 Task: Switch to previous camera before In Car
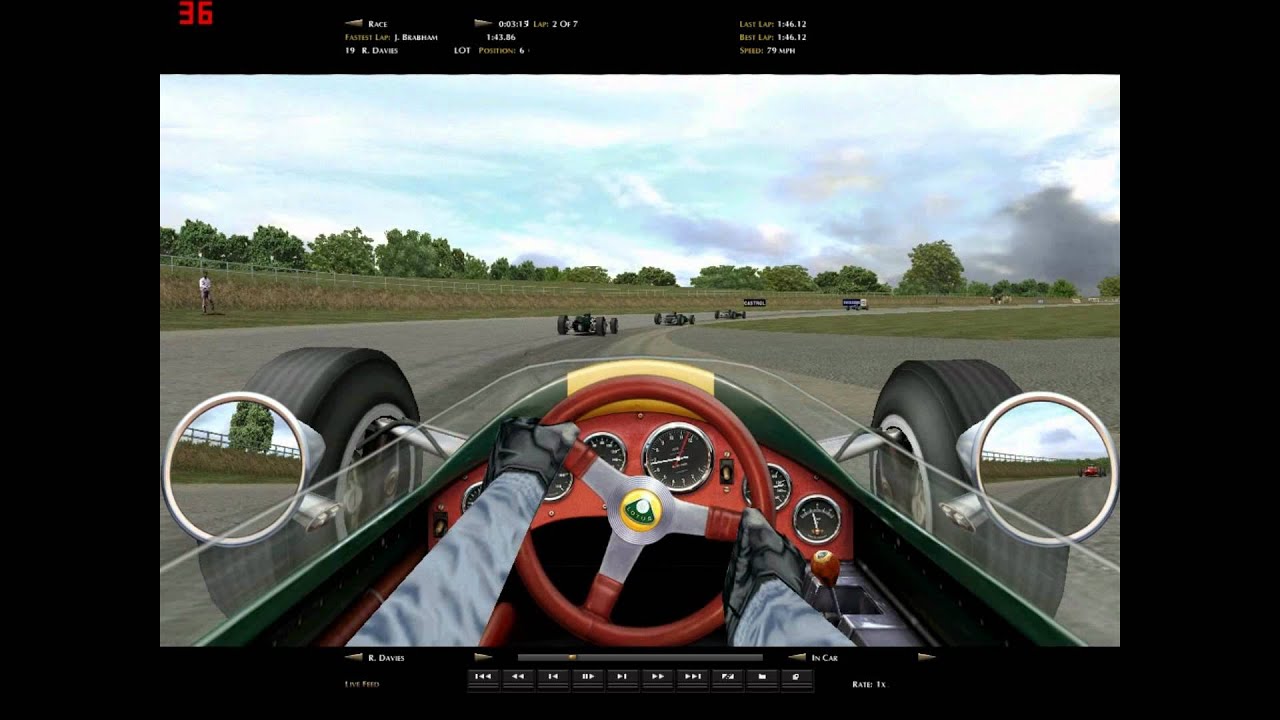797,658
